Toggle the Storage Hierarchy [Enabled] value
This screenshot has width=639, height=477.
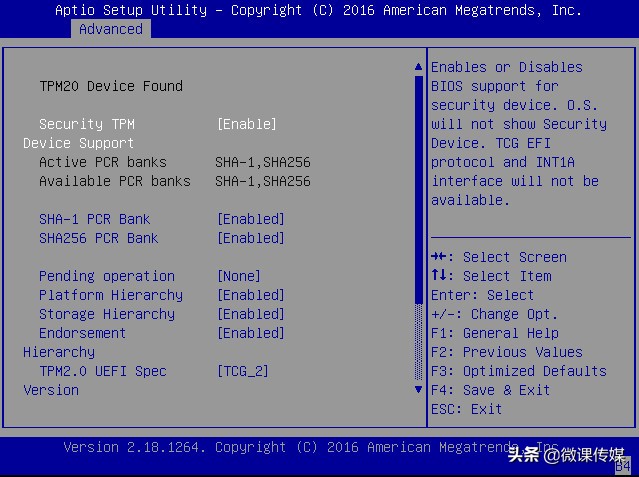[x=251, y=314]
